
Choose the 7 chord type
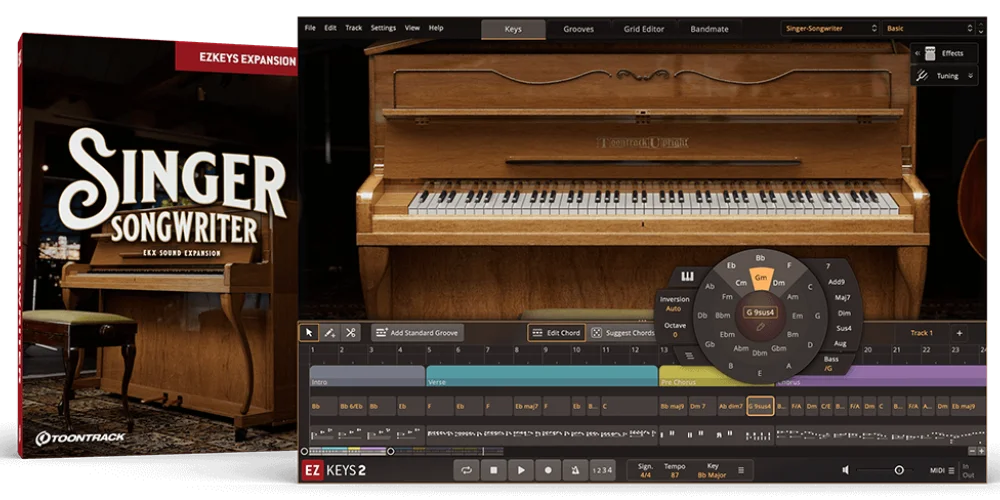point(828,266)
